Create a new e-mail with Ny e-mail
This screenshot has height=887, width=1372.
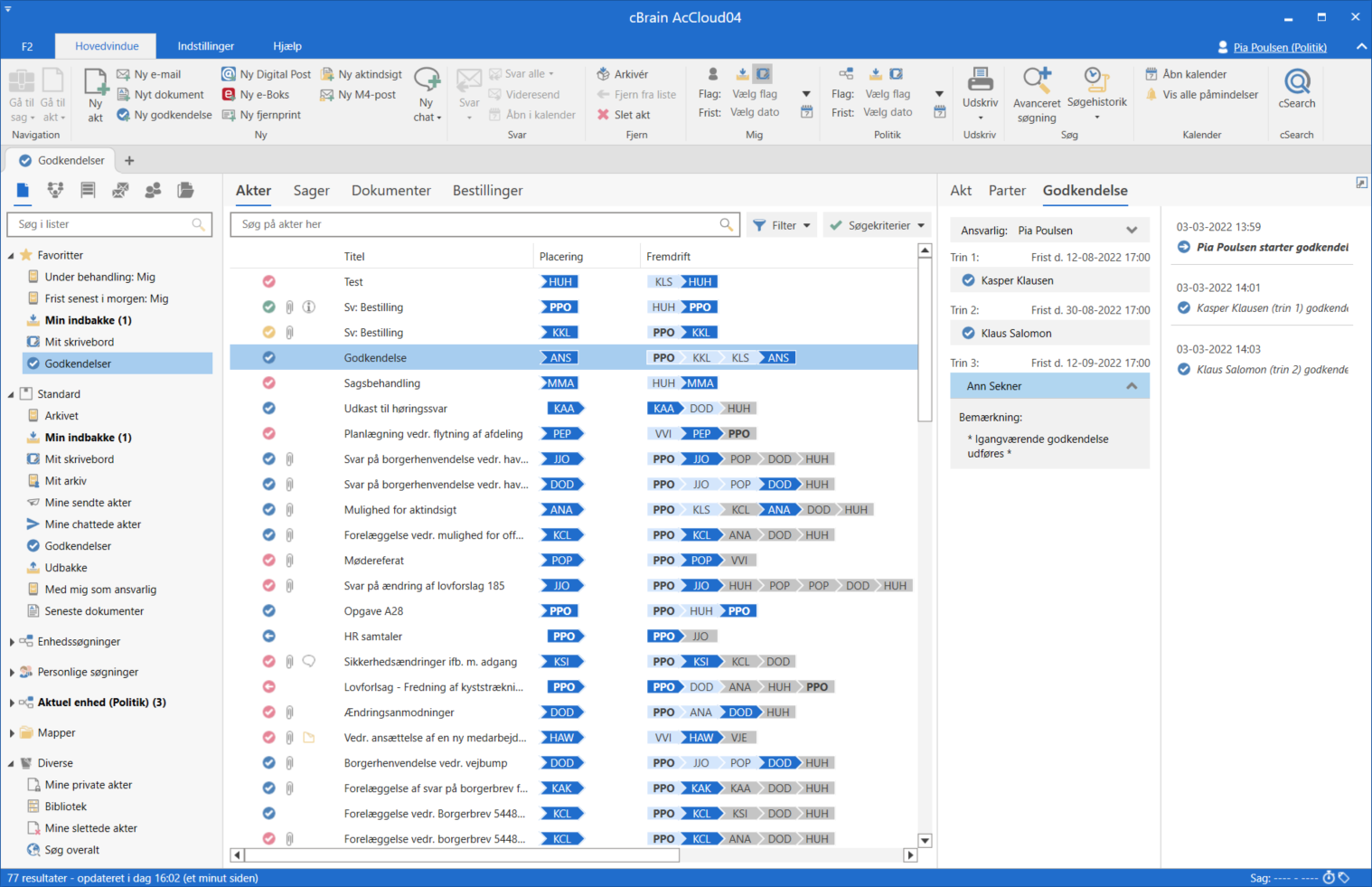149,74
